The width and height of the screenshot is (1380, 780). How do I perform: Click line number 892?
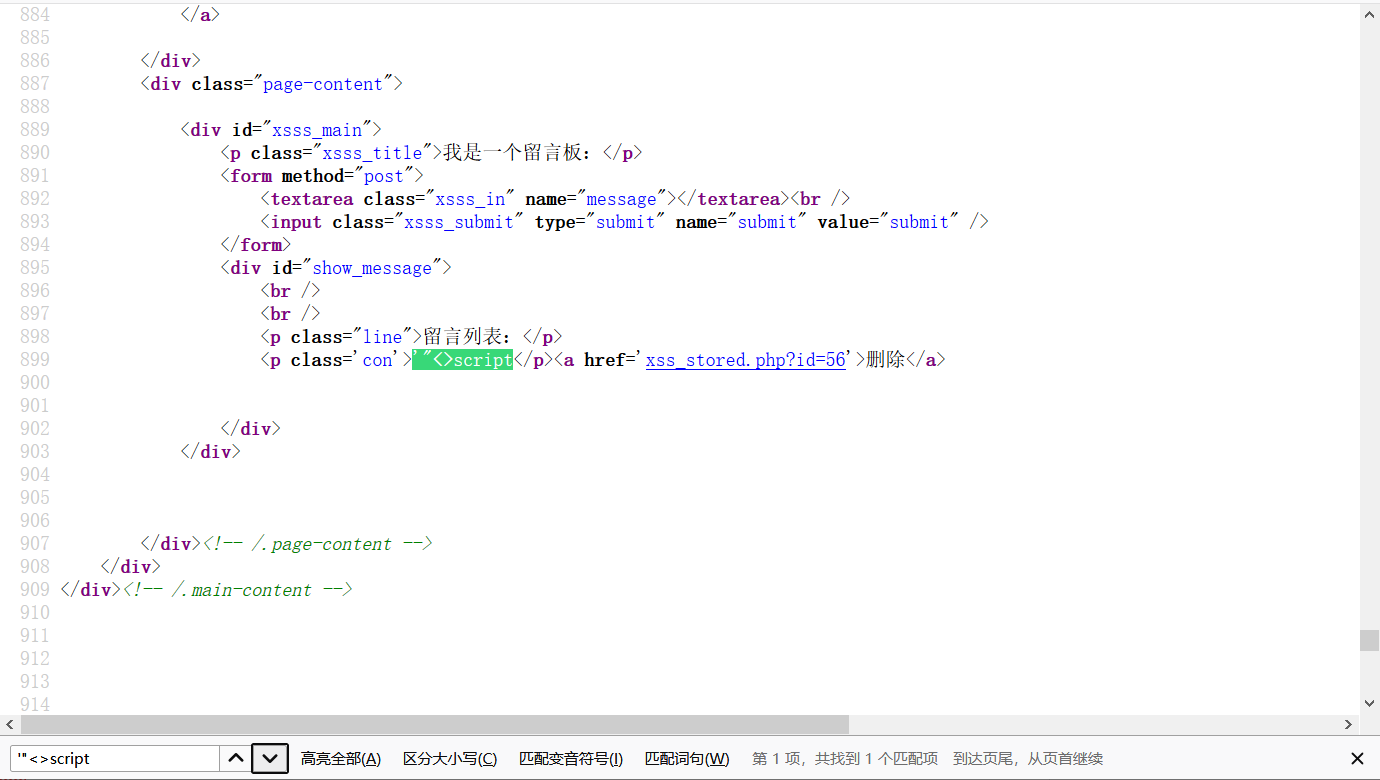pyautogui.click(x=35, y=199)
